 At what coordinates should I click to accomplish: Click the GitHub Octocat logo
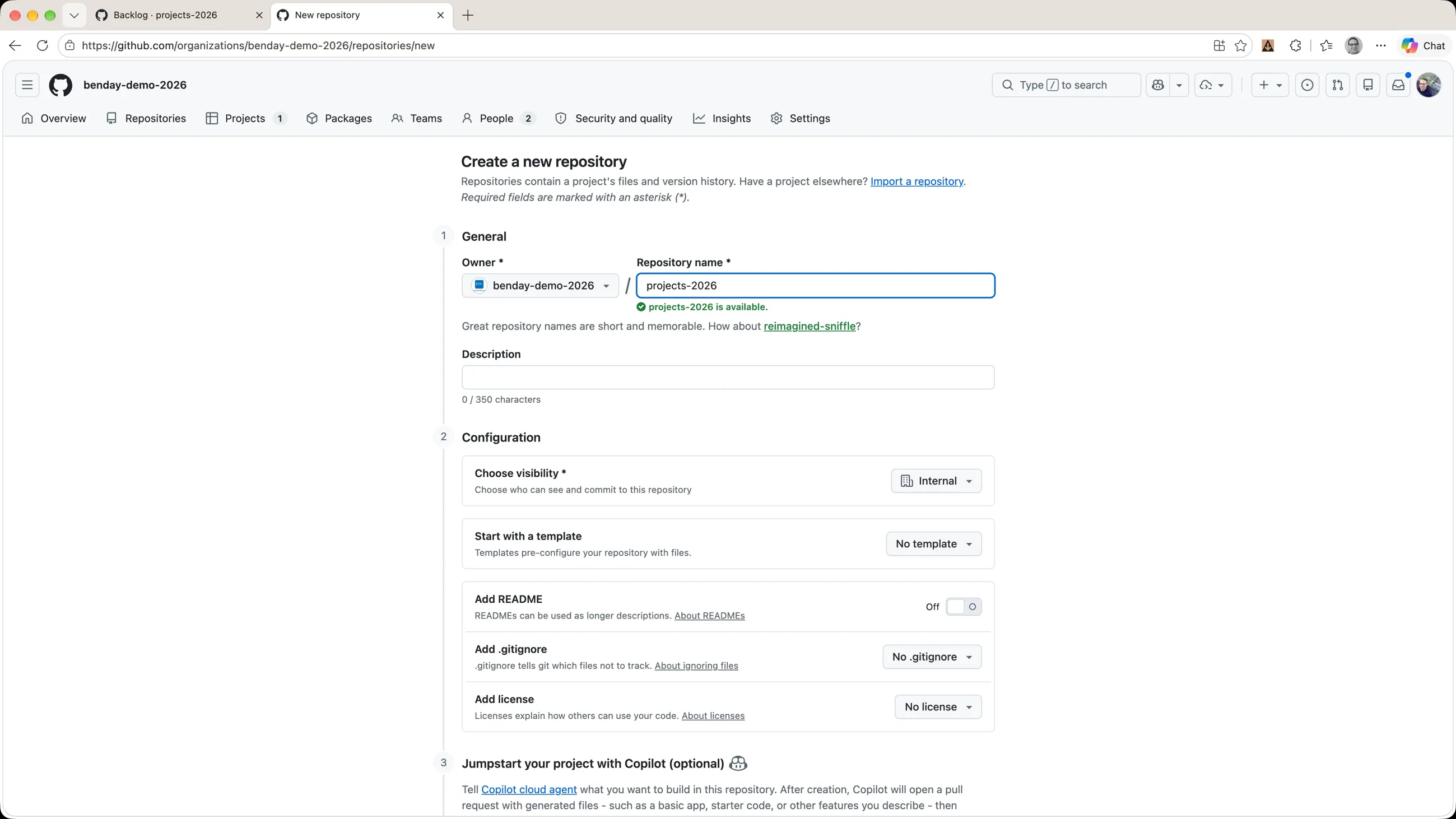pyautogui.click(x=61, y=85)
